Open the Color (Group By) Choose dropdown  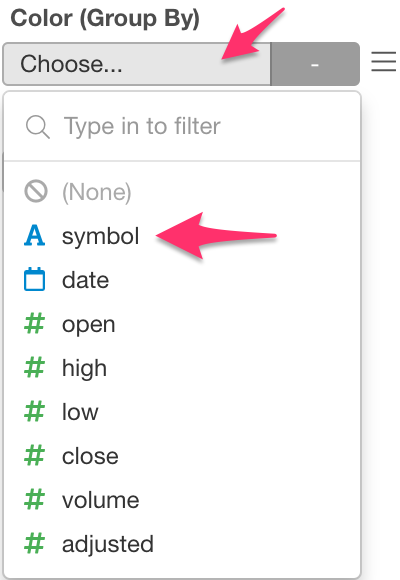click(137, 64)
